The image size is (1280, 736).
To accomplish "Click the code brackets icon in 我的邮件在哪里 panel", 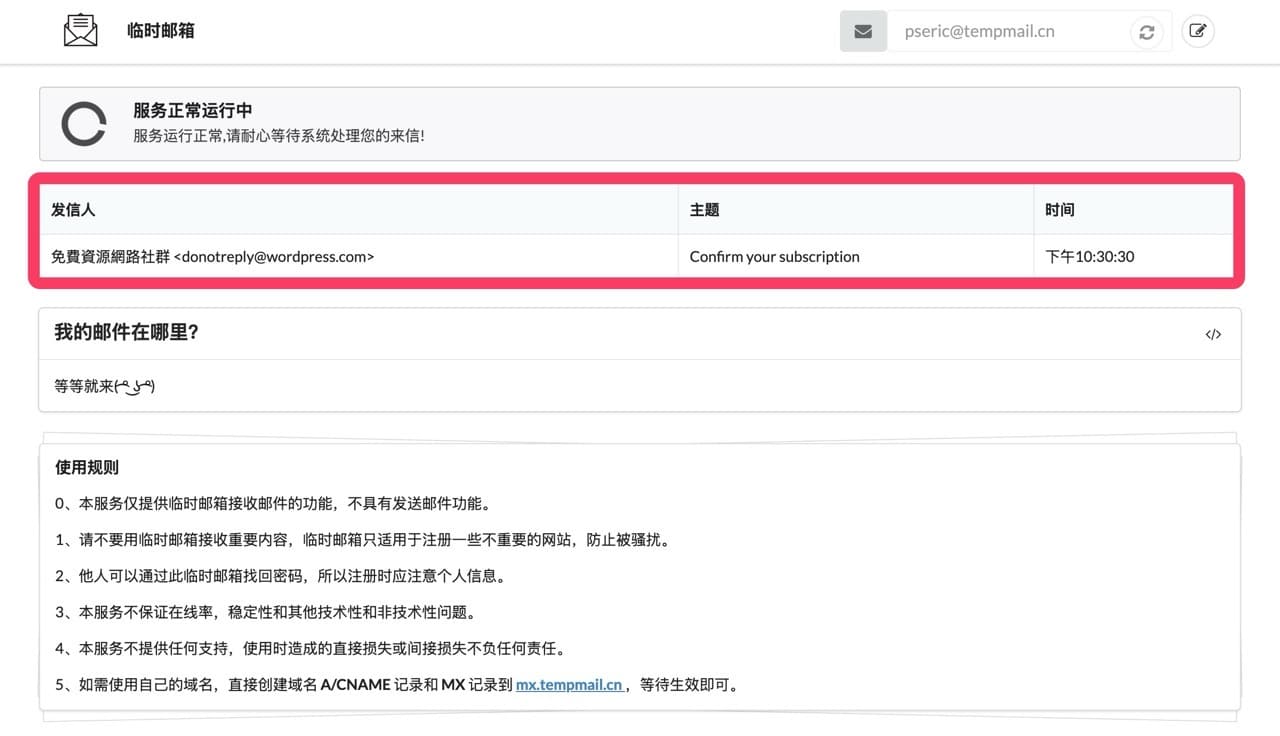I will click(x=1213, y=334).
